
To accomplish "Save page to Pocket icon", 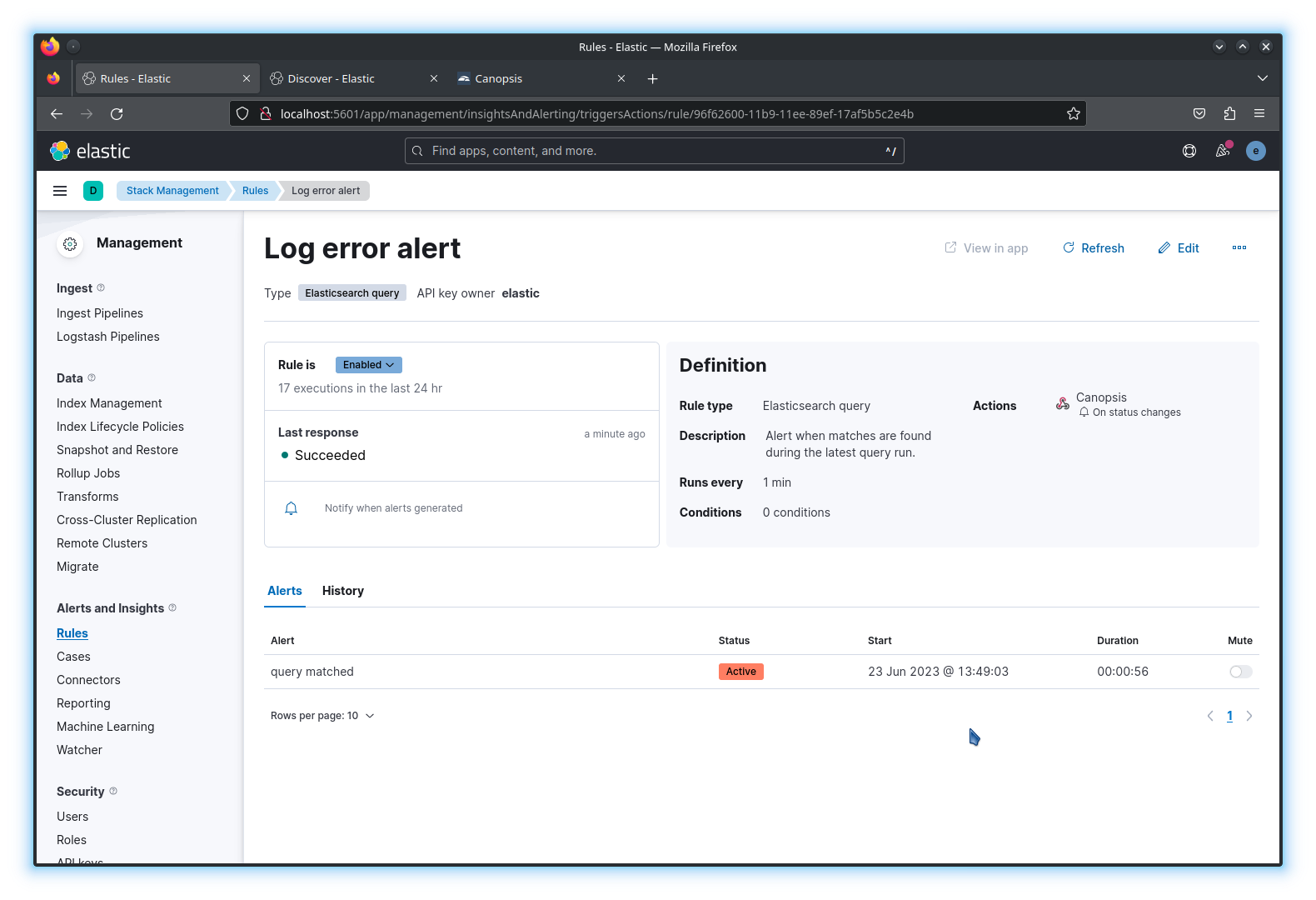I will coord(1199,114).
